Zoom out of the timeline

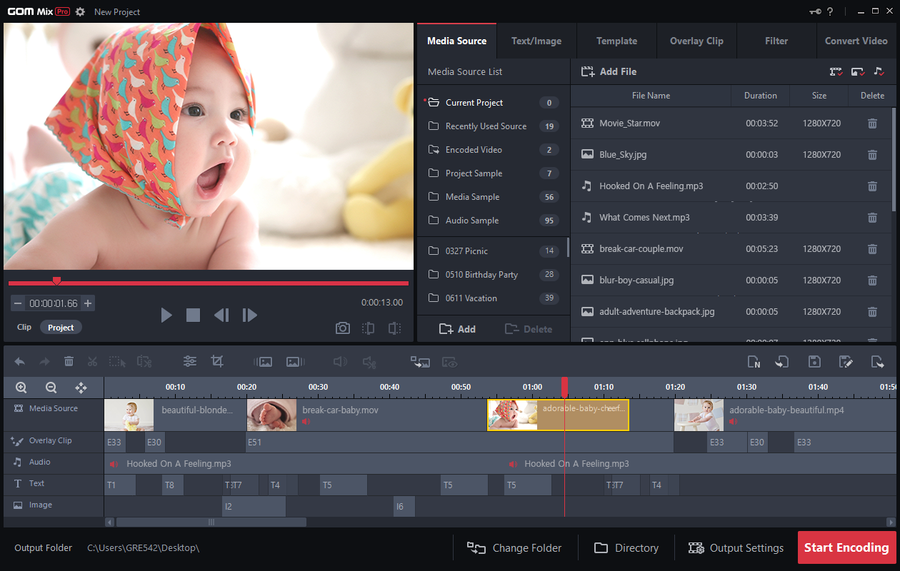pos(51,387)
